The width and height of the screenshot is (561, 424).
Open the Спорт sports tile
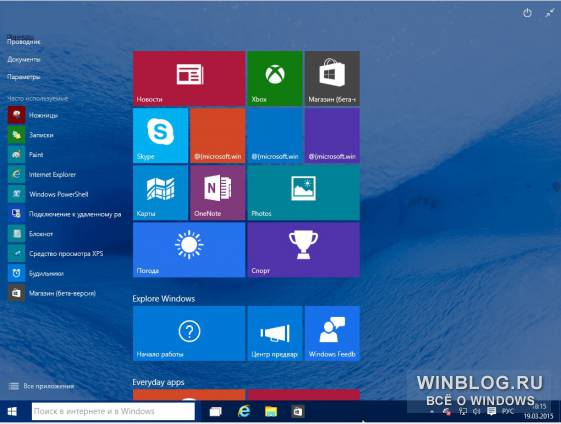pos(303,250)
